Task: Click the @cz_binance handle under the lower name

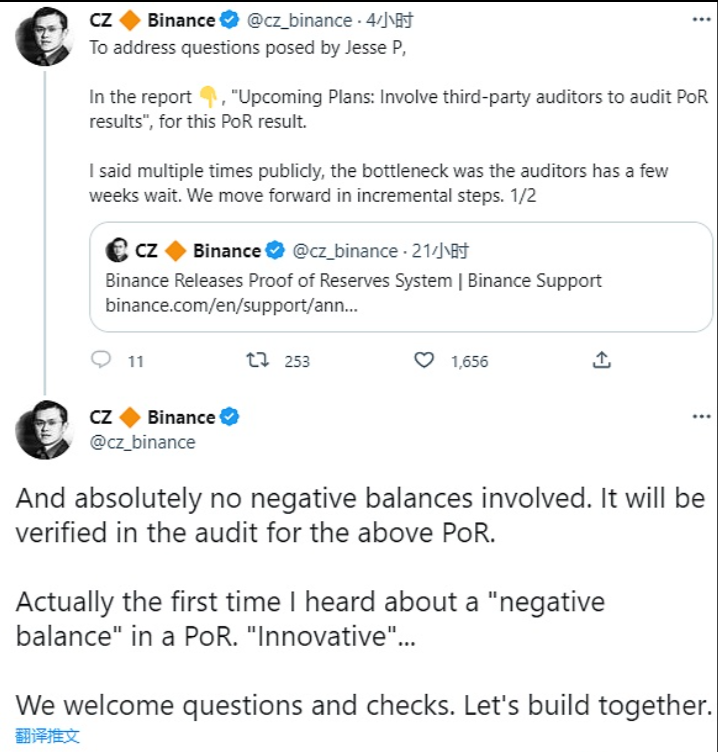Action: click(142, 442)
